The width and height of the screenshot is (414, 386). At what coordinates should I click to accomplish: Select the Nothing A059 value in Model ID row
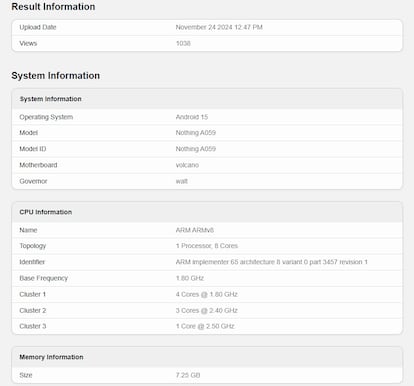pyautogui.click(x=196, y=149)
